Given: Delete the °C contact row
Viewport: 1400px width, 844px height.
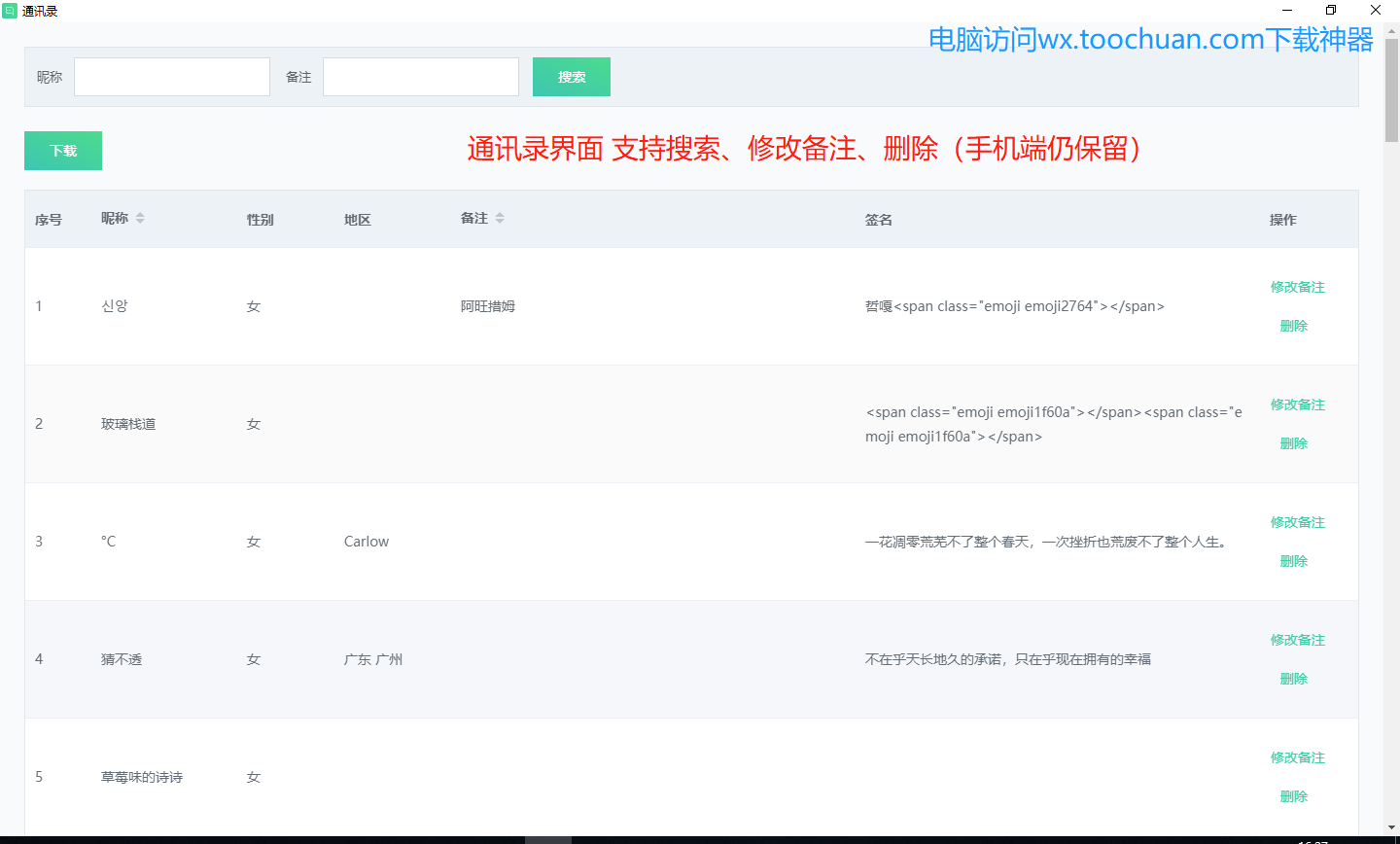Looking at the screenshot, I should coord(1294,561).
